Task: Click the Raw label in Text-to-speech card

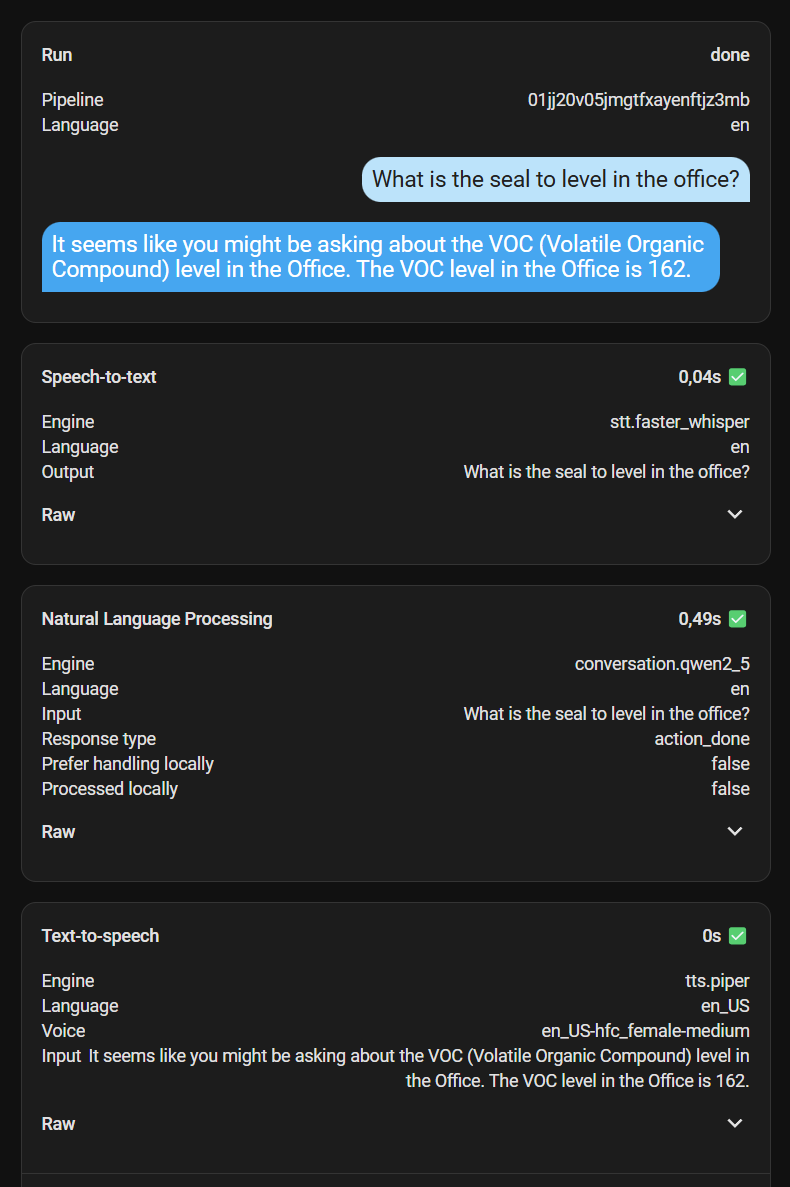Action: pyautogui.click(x=58, y=1124)
